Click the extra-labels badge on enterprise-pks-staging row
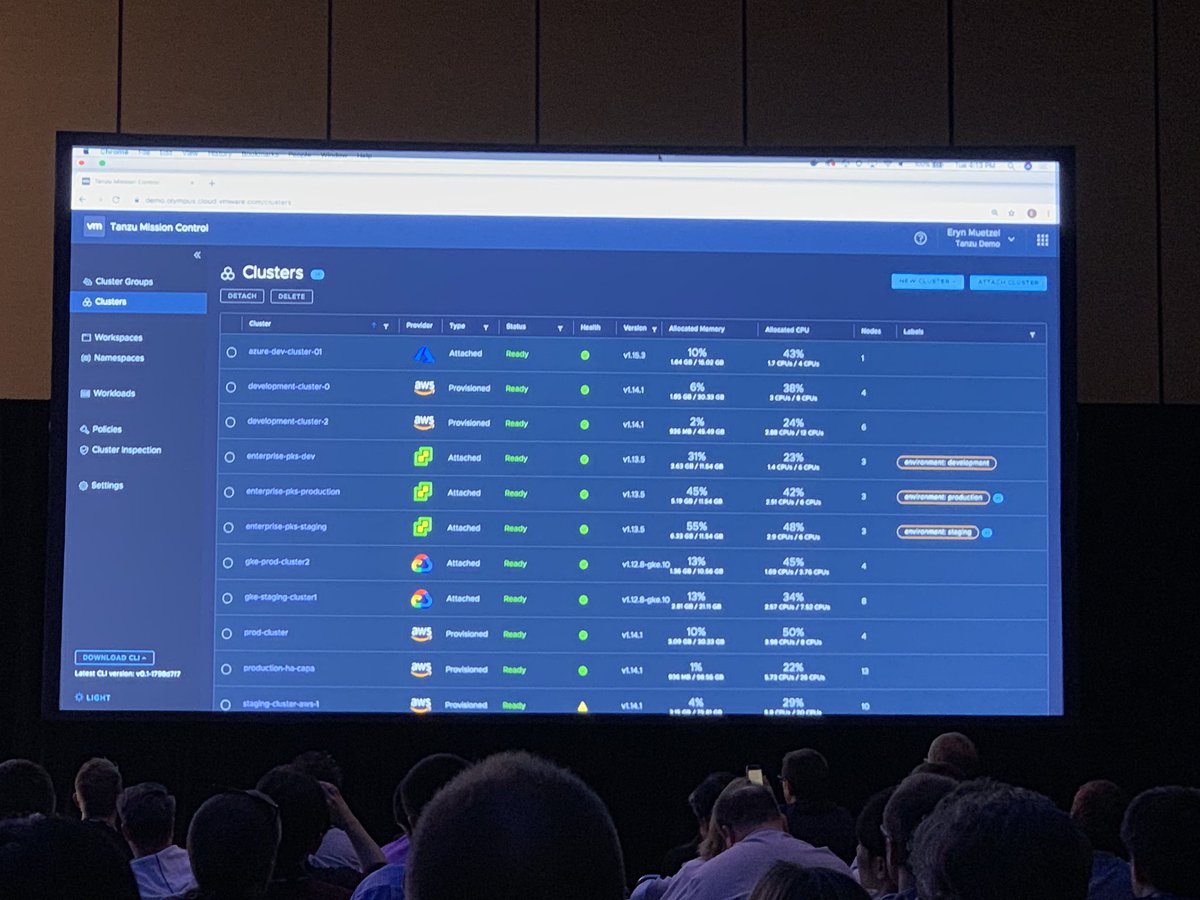Viewport: 1200px width, 900px height. coord(987,533)
